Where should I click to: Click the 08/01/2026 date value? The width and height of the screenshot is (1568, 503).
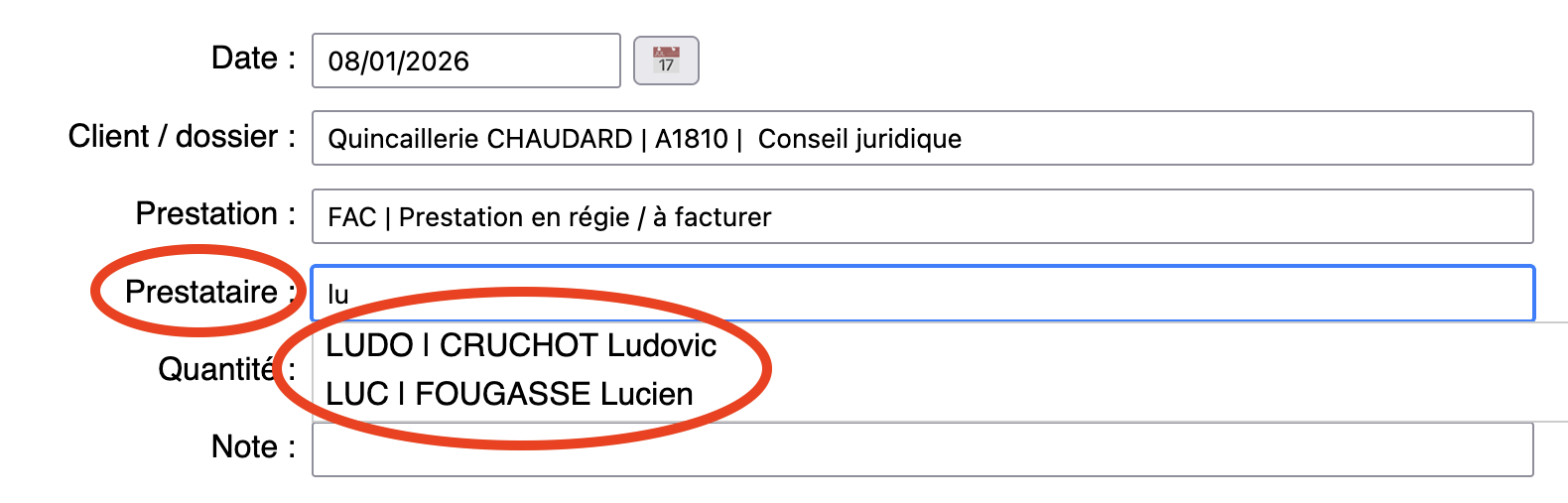[398, 62]
